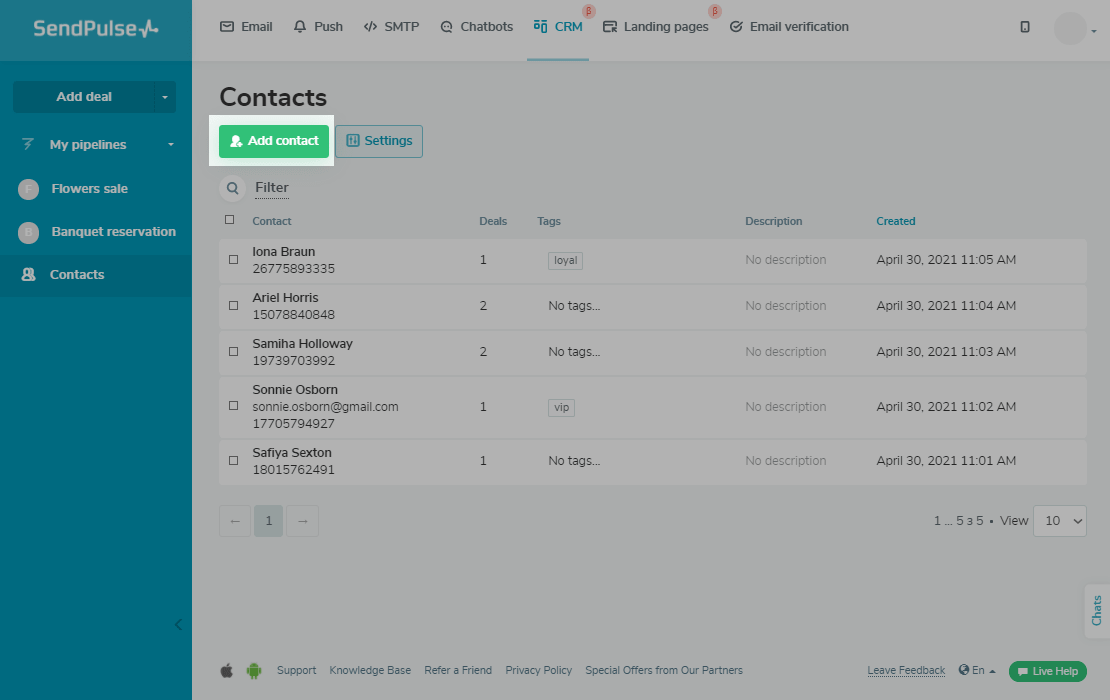Open the Push notifications tab
Image resolution: width=1110 pixels, height=700 pixels.
[319, 27]
